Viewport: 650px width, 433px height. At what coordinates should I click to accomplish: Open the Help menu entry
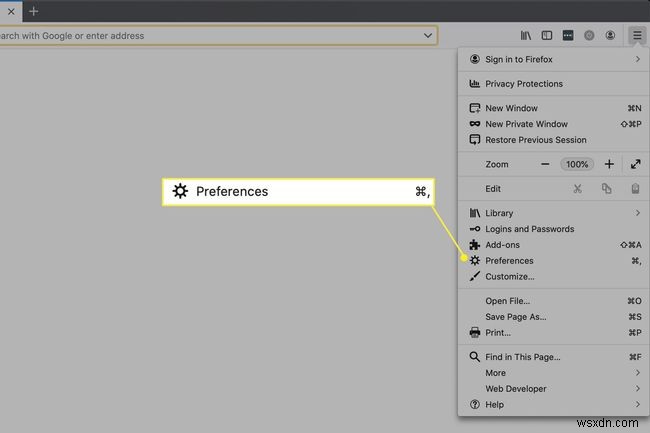point(554,404)
